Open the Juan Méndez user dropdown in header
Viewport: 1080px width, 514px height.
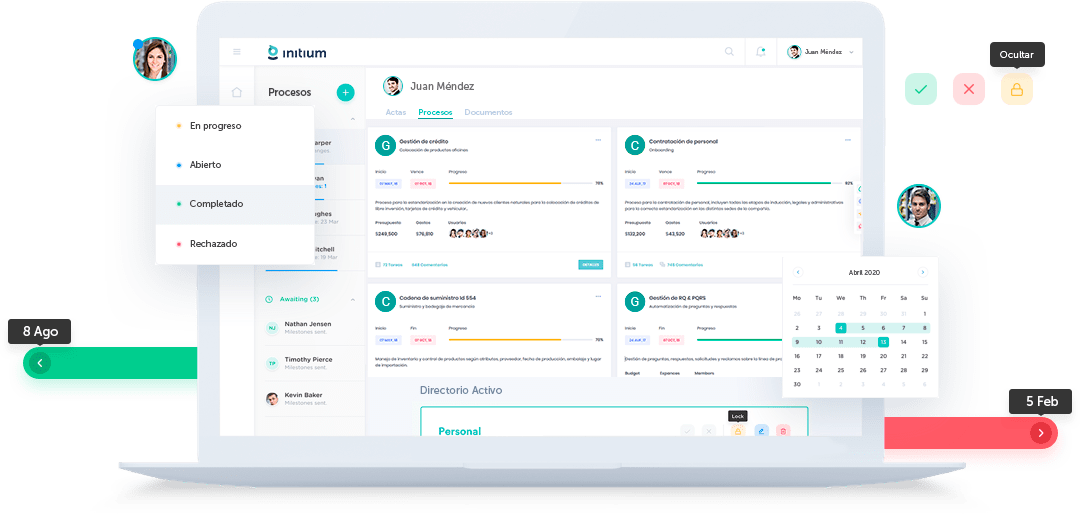[x=821, y=52]
